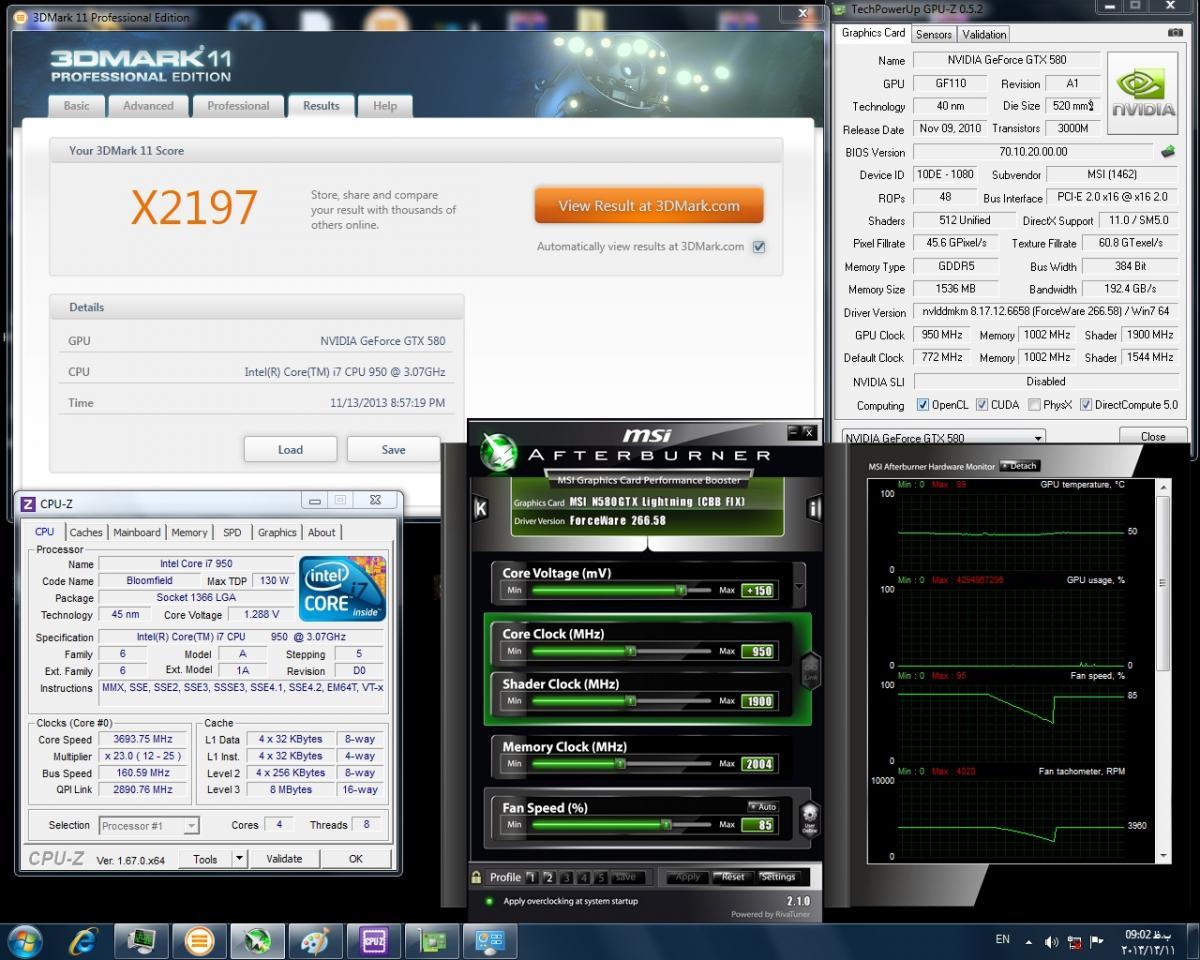The height and width of the screenshot is (960, 1200).
Task: Open the CPU-Z taskbar icon
Action: (x=373, y=941)
